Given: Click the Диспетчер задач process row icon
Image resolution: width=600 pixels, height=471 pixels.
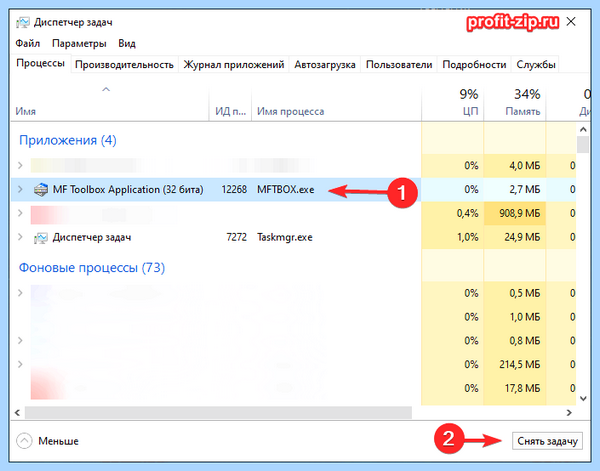Looking at the screenshot, I should (x=41, y=237).
